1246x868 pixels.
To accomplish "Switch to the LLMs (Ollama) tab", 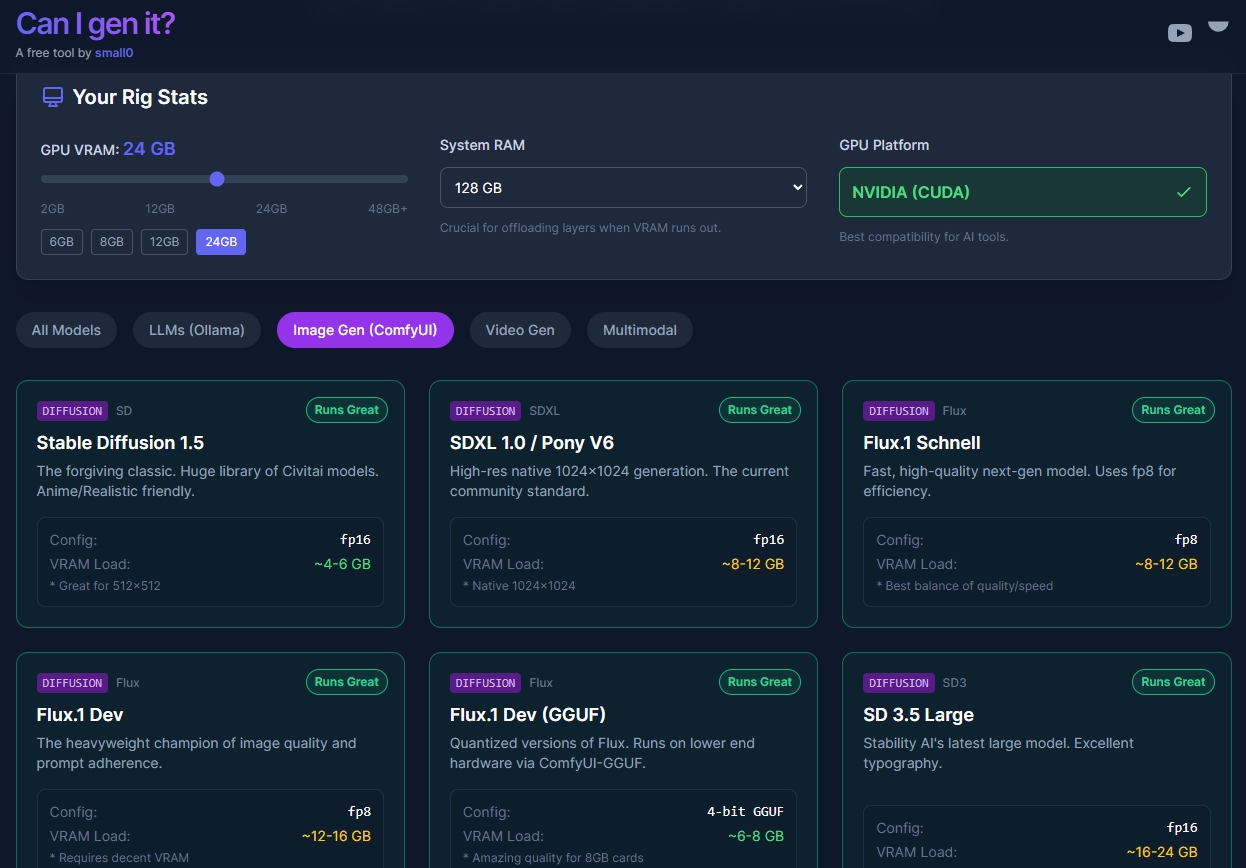I will (197, 330).
